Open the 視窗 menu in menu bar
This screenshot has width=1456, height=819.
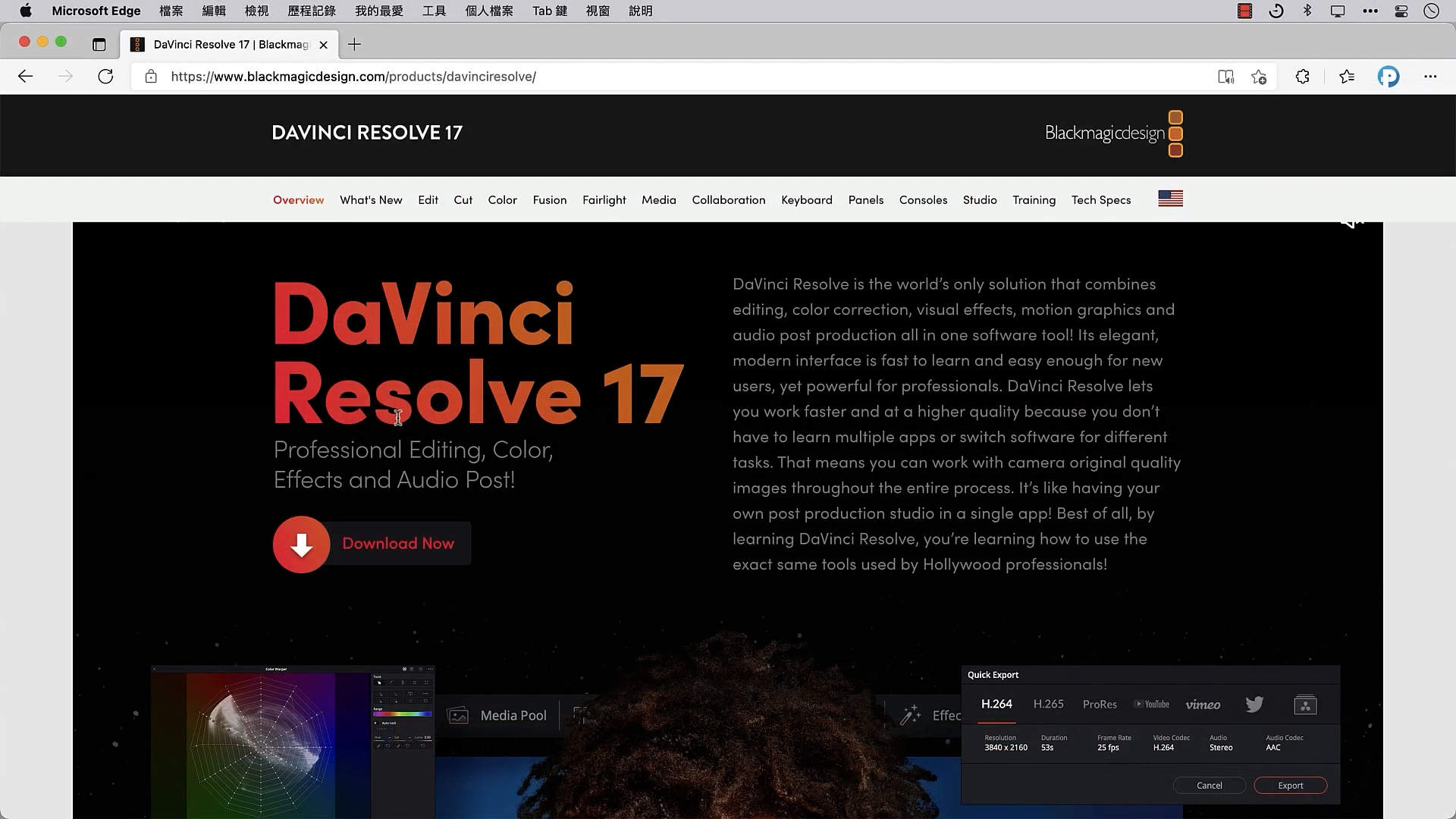tap(598, 11)
